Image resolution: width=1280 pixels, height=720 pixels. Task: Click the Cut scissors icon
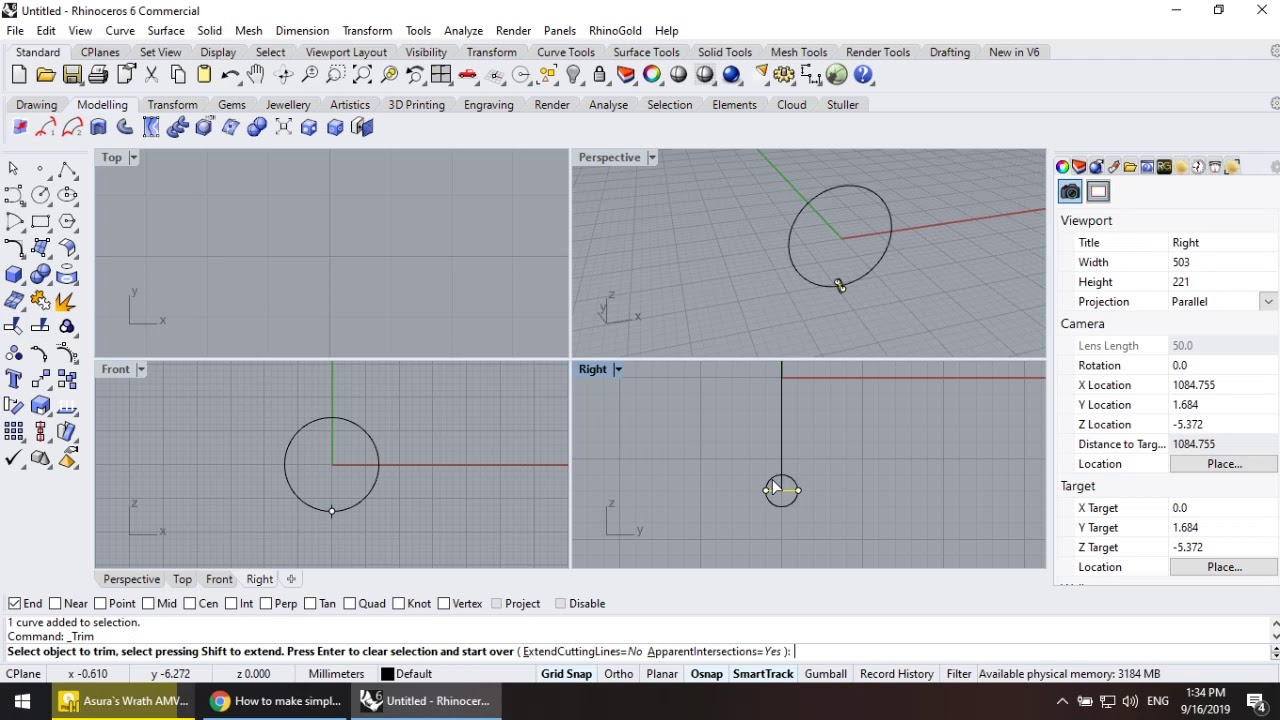pyautogui.click(x=151, y=75)
